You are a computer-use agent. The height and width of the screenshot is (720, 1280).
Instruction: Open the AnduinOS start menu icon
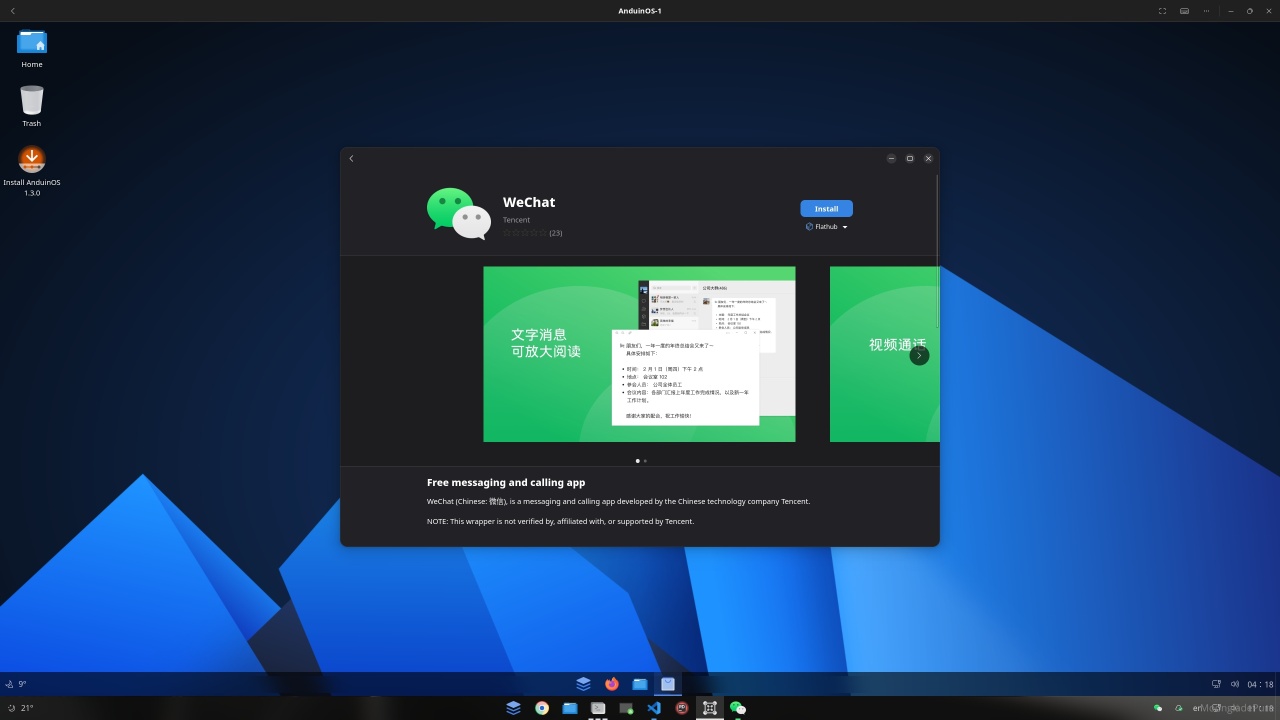pos(583,684)
